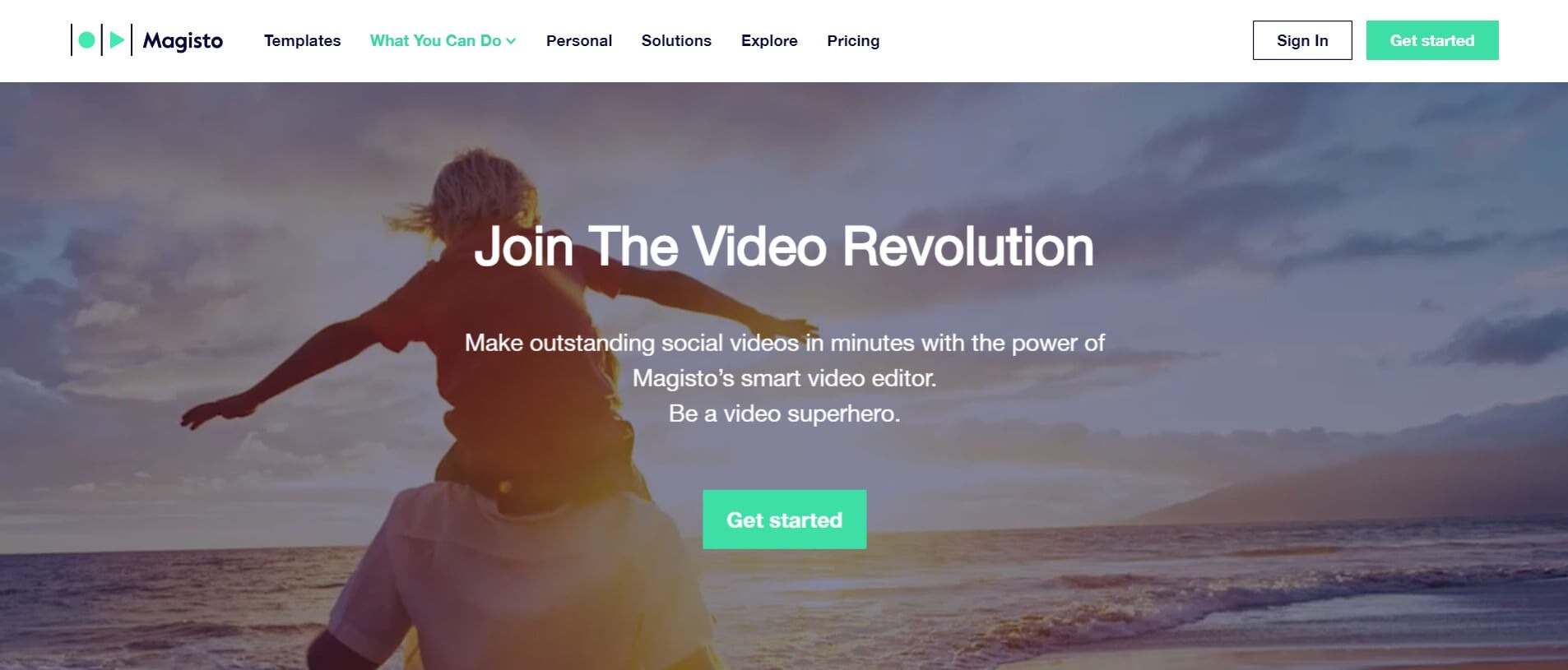The image size is (1568, 670).
Task: Click the Magisto's smart video editor text
Action: (784, 378)
